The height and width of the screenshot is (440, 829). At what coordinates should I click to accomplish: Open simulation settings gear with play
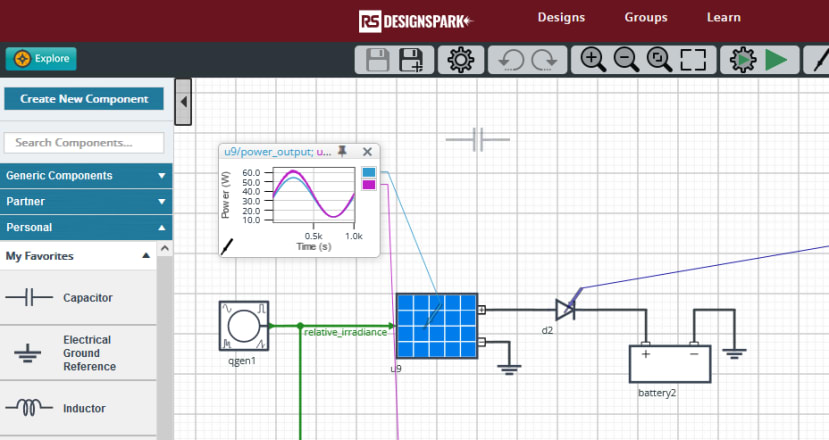pyautogui.click(x=743, y=60)
